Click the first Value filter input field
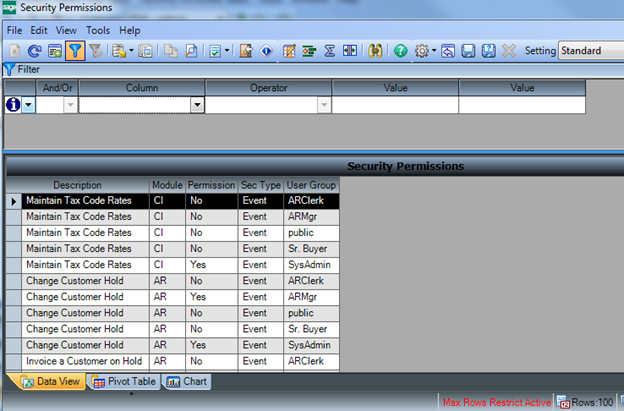This screenshot has width=624, height=411. pos(395,105)
